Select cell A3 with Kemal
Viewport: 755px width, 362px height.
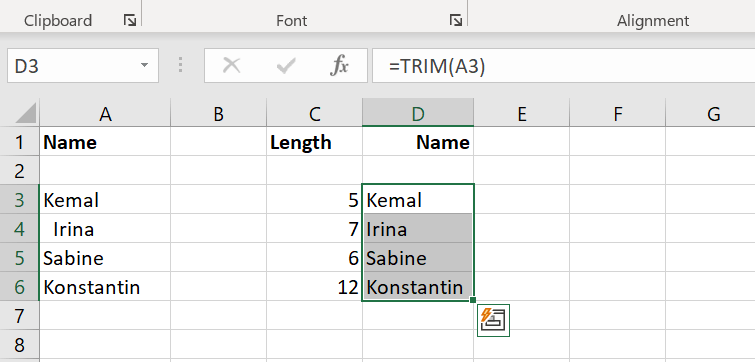pyautogui.click(x=105, y=199)
